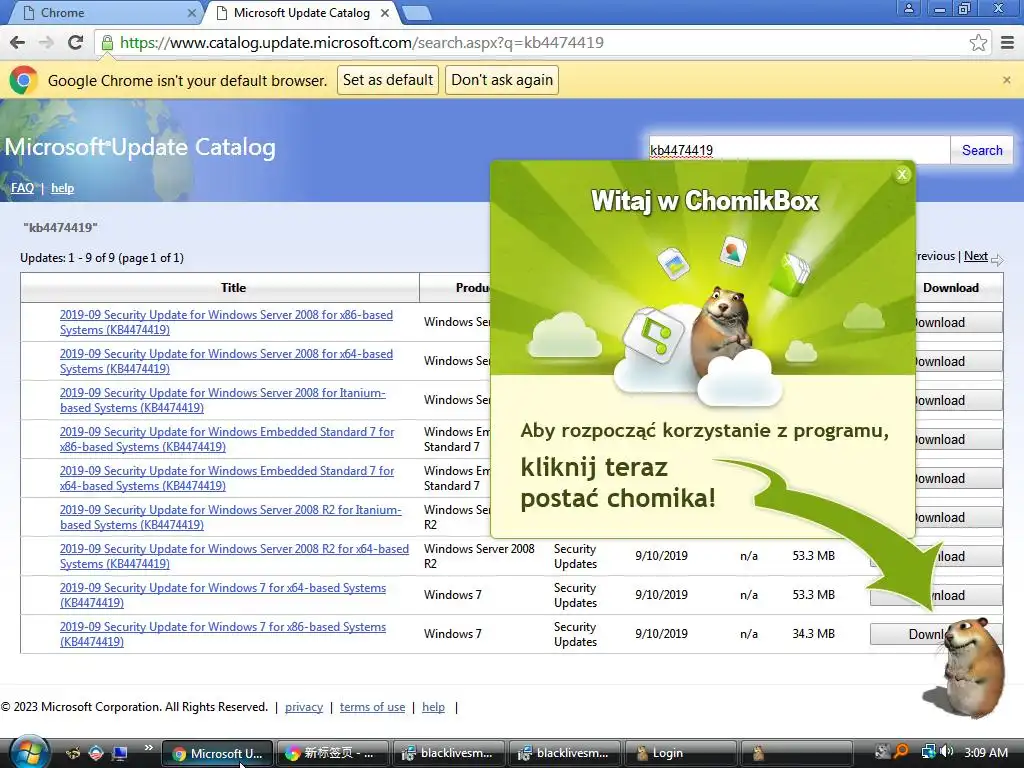Open the help link in header
1024x768 pixels.
(63, 188)
